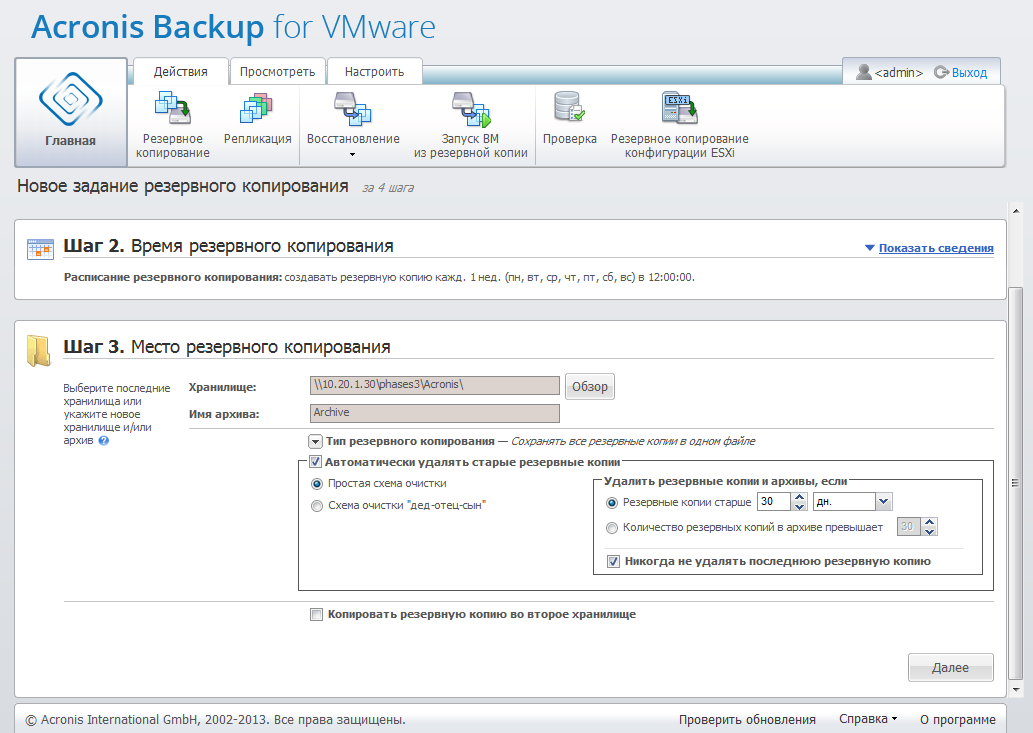
Task: Increase the age value of 30 days
Action: point(799,497)
